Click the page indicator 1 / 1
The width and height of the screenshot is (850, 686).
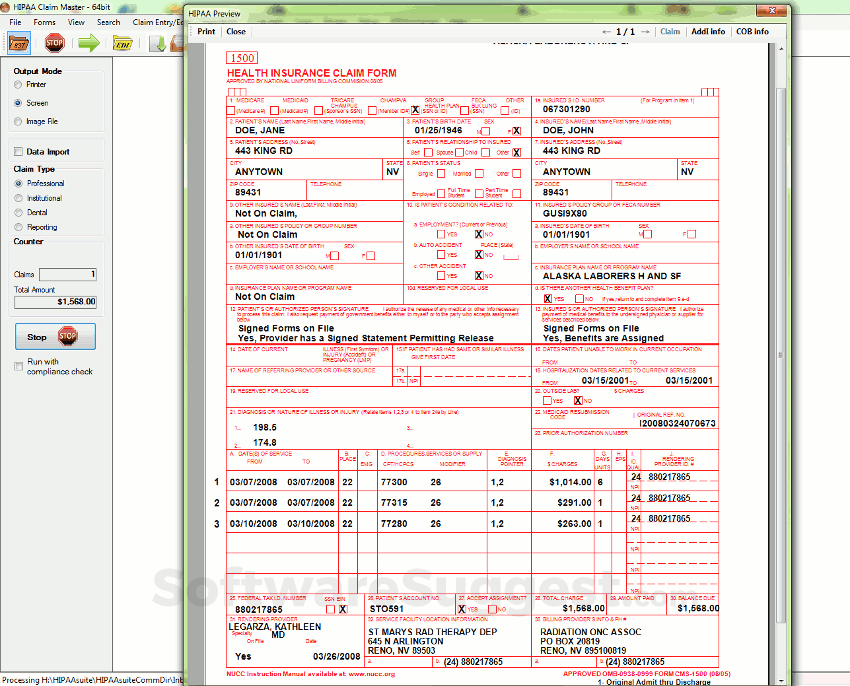(626, 32)
